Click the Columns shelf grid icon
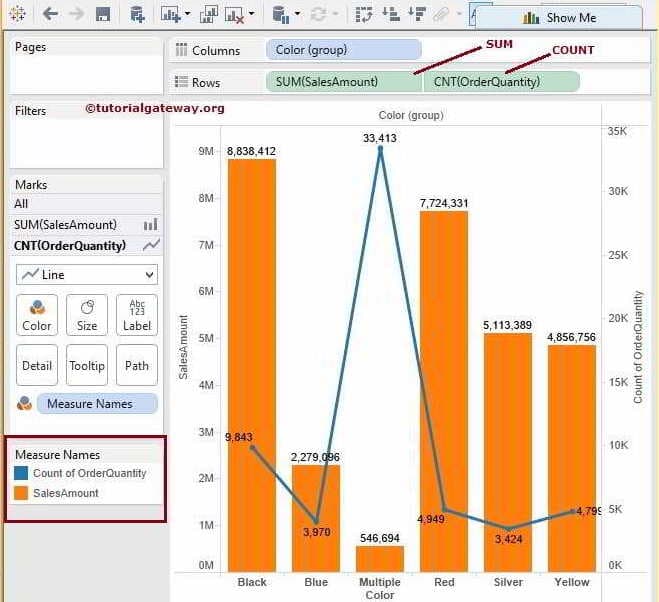 point(181,50)
